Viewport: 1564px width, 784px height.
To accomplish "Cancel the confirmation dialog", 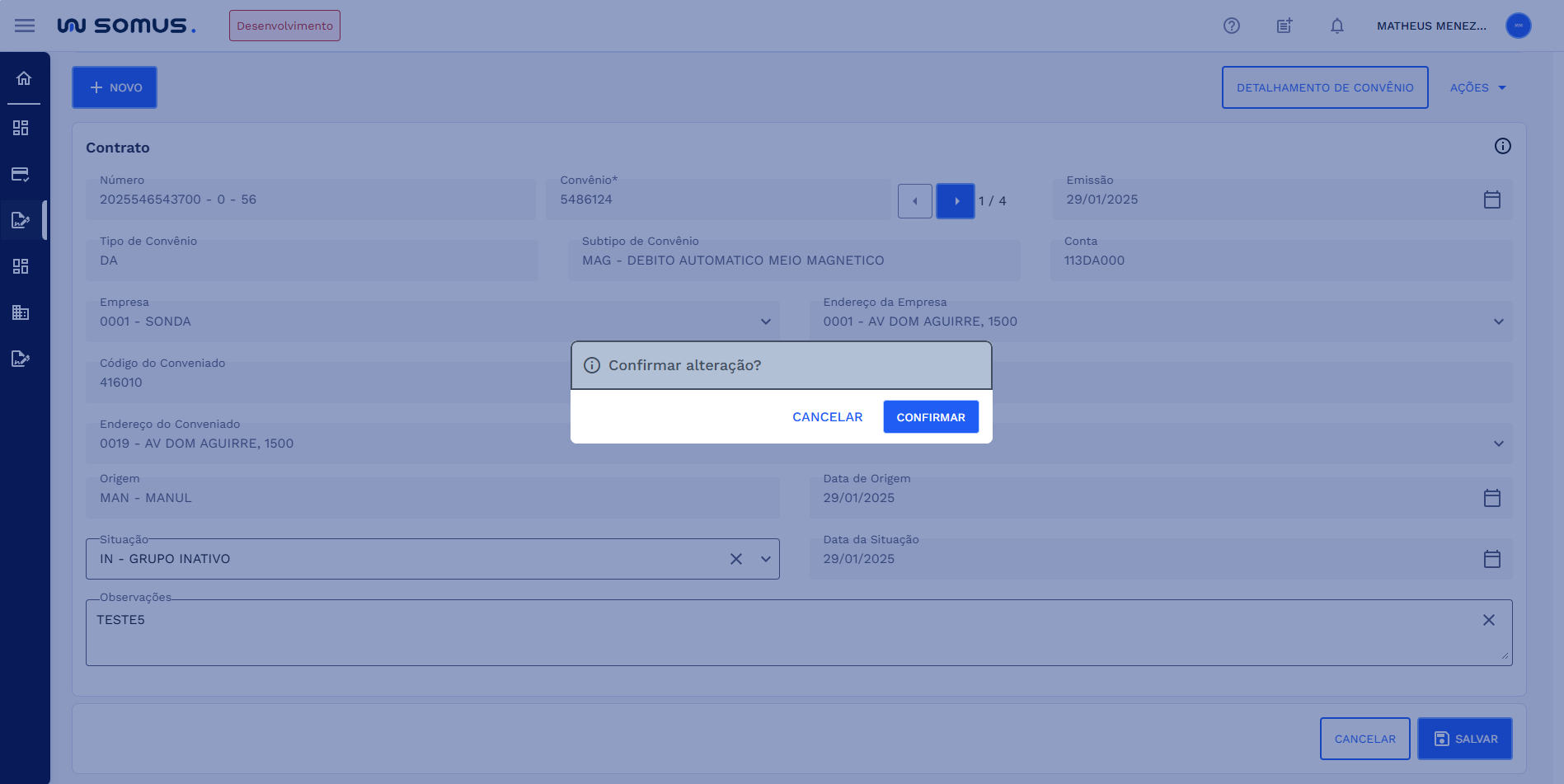I will (827, 417).
